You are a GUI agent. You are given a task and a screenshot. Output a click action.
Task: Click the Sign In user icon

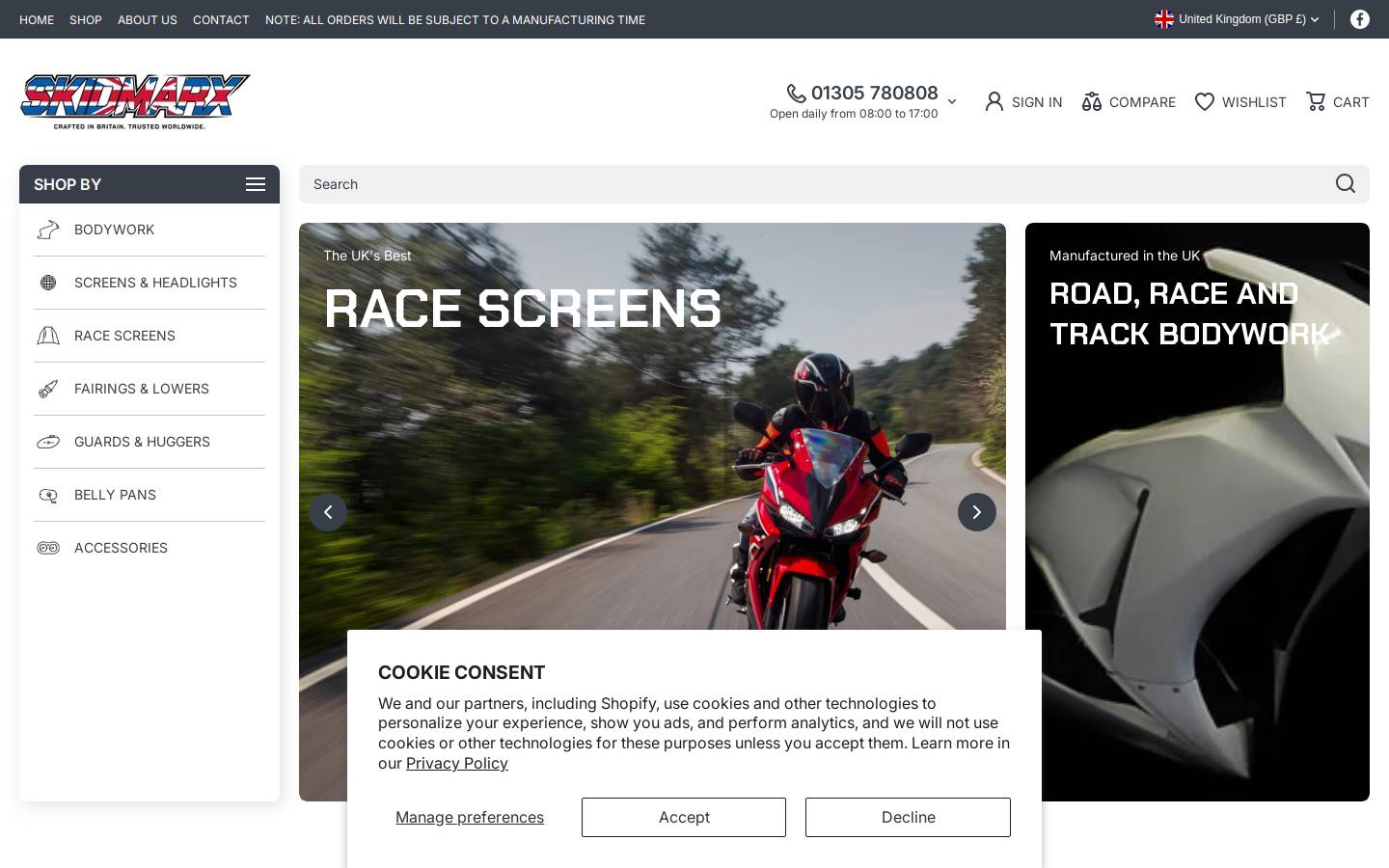[994, 101]
